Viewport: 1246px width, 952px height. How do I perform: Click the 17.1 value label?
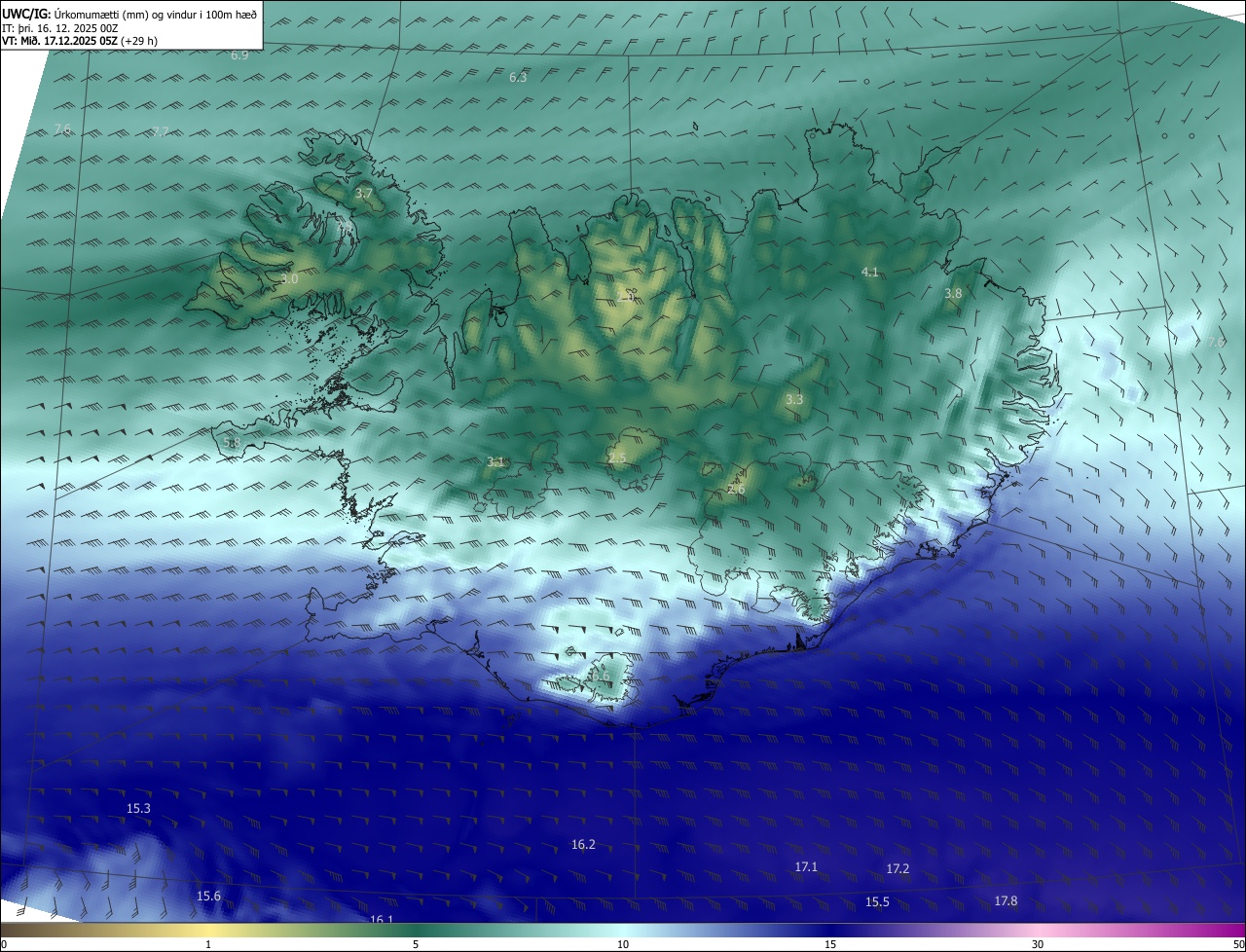tap(806, 866)
